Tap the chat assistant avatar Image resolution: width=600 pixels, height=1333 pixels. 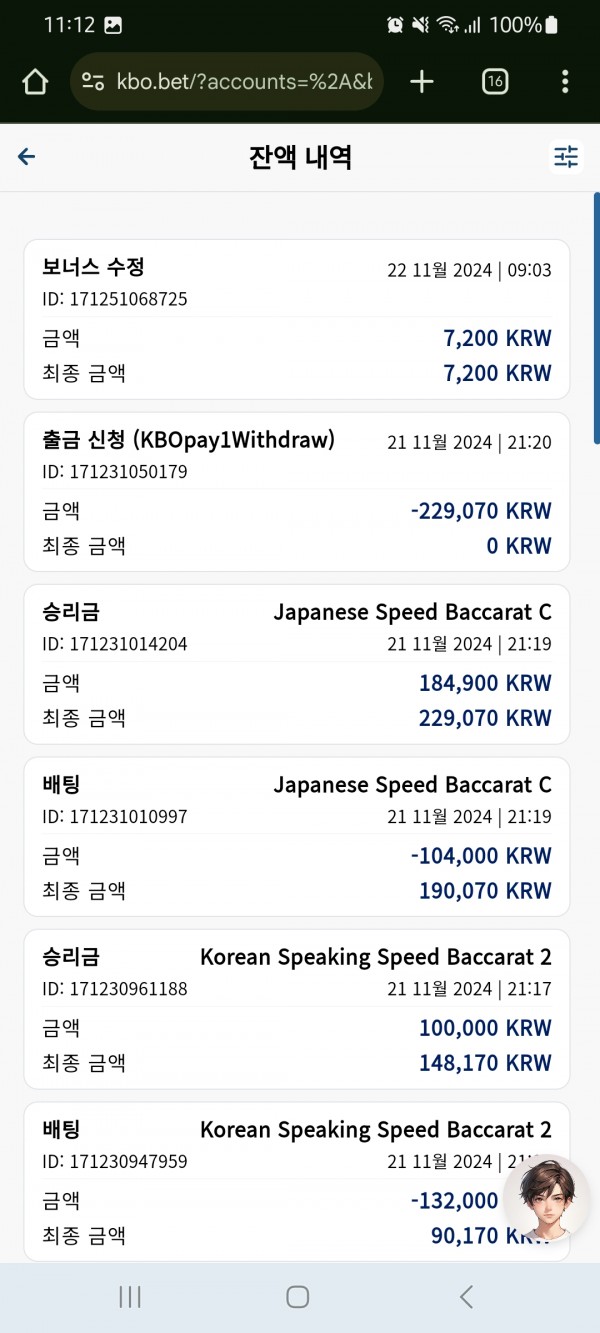click(x=546, y=1198)
